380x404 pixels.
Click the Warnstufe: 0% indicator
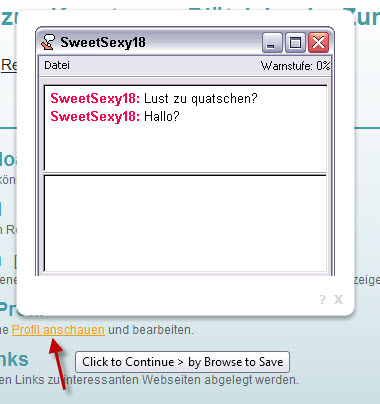(x=295, y=66)
